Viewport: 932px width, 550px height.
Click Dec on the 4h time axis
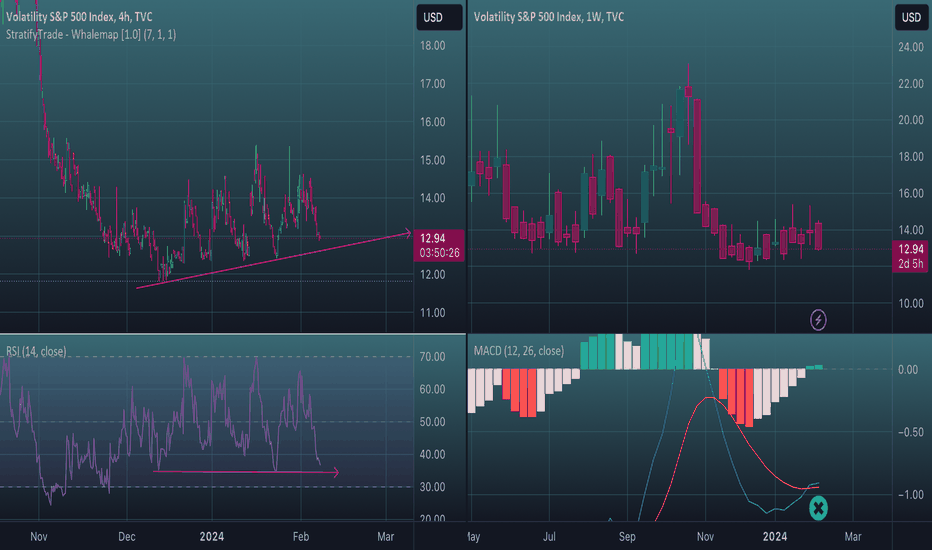(x=127, y=537)
